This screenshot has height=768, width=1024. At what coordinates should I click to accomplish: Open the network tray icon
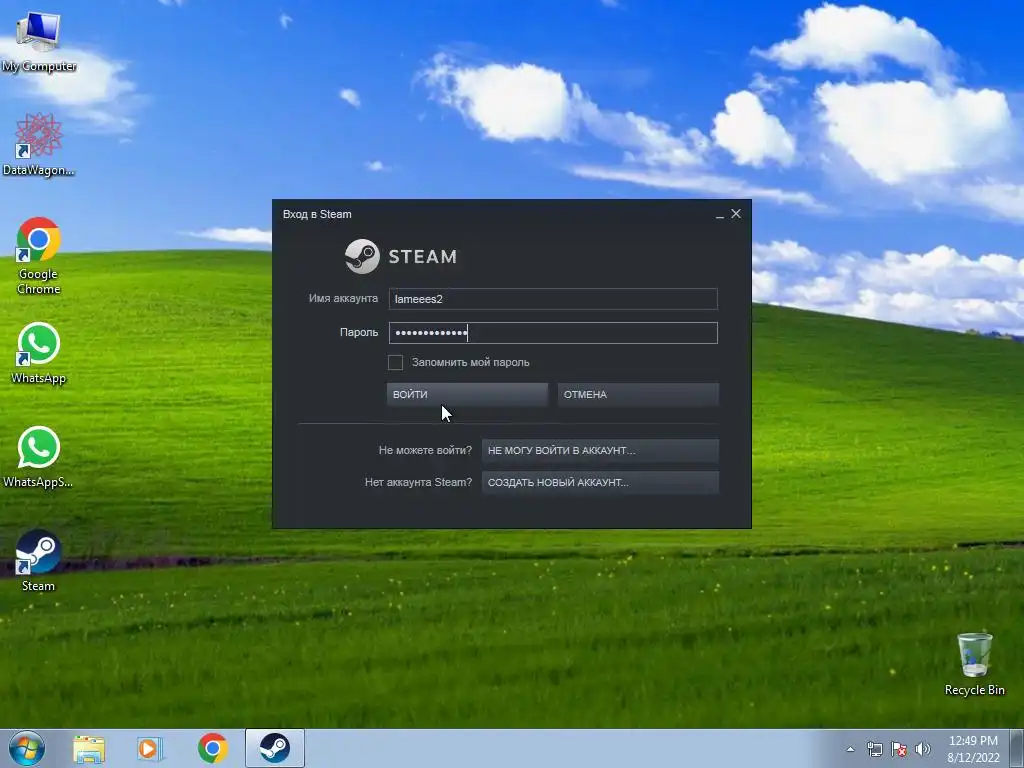pyautogui.click(x=874, y=750)
